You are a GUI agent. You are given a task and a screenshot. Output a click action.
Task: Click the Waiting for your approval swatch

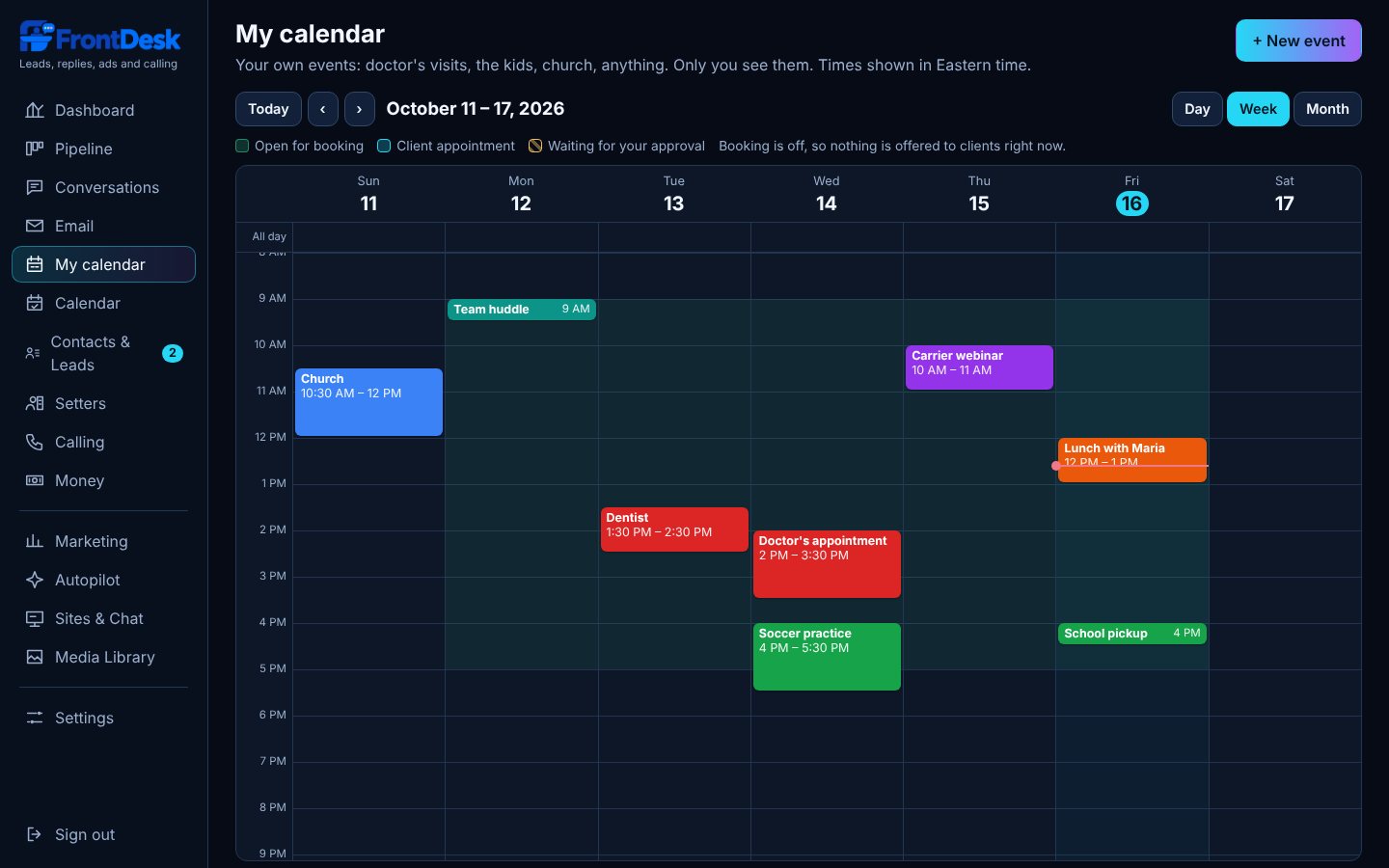[535, 146]
